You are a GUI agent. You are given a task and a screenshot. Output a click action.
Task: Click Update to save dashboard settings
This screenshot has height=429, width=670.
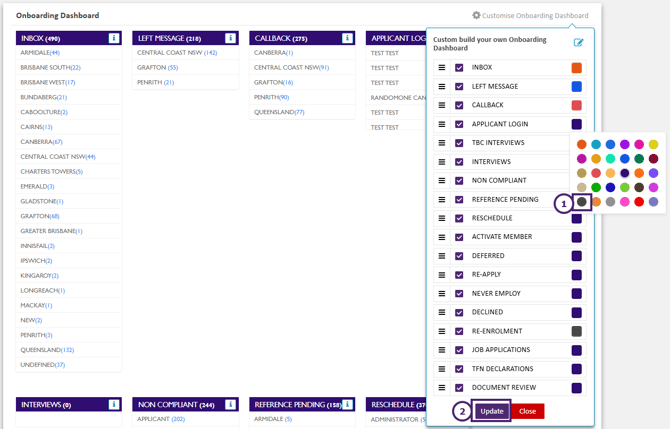click(x=492, y=411)
